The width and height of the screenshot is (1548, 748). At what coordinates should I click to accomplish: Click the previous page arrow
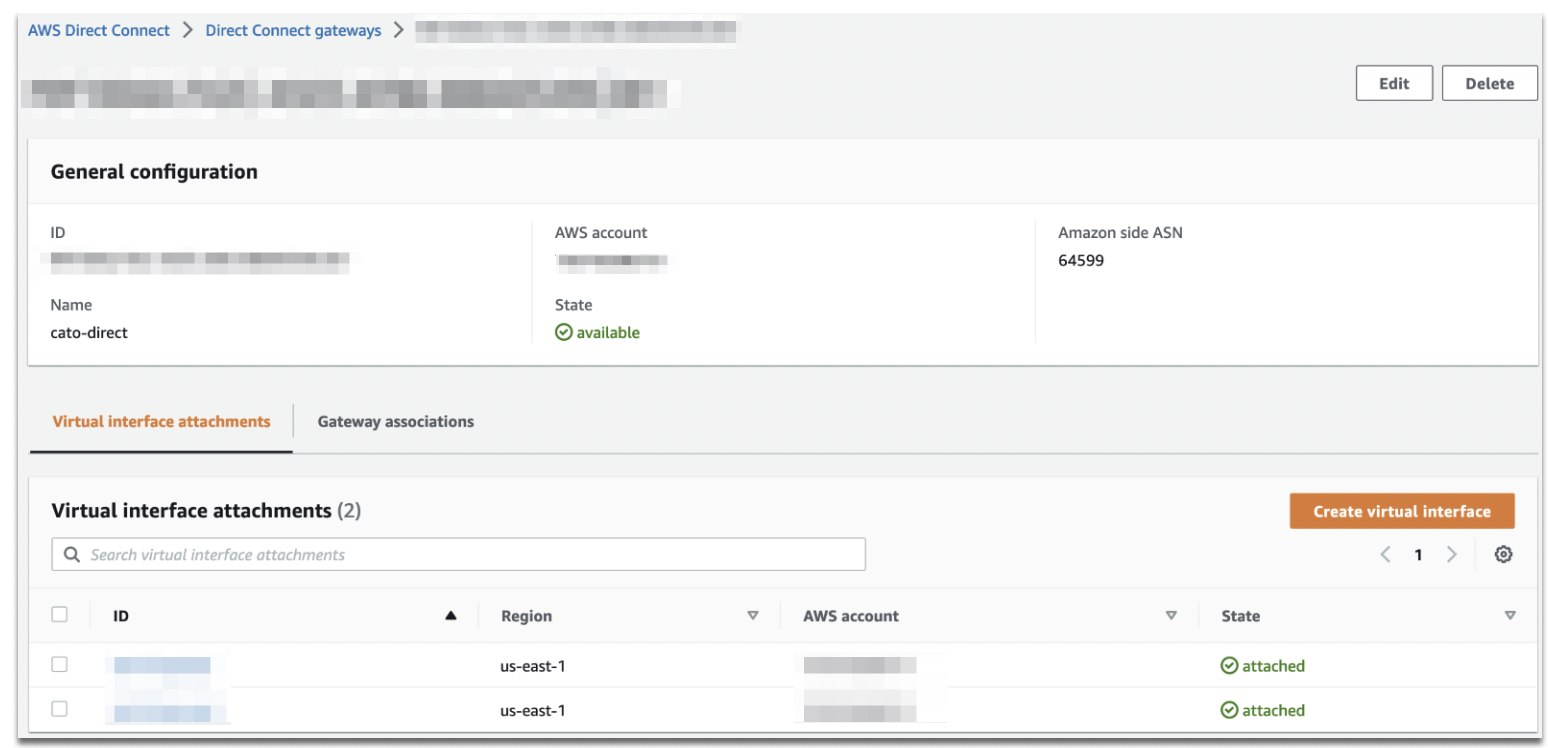click(x=1385, y=554)
